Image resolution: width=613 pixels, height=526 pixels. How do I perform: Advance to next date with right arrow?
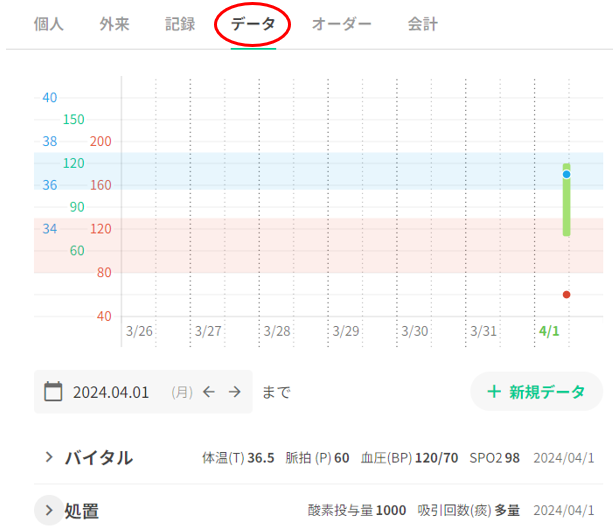tap(235, 391)
